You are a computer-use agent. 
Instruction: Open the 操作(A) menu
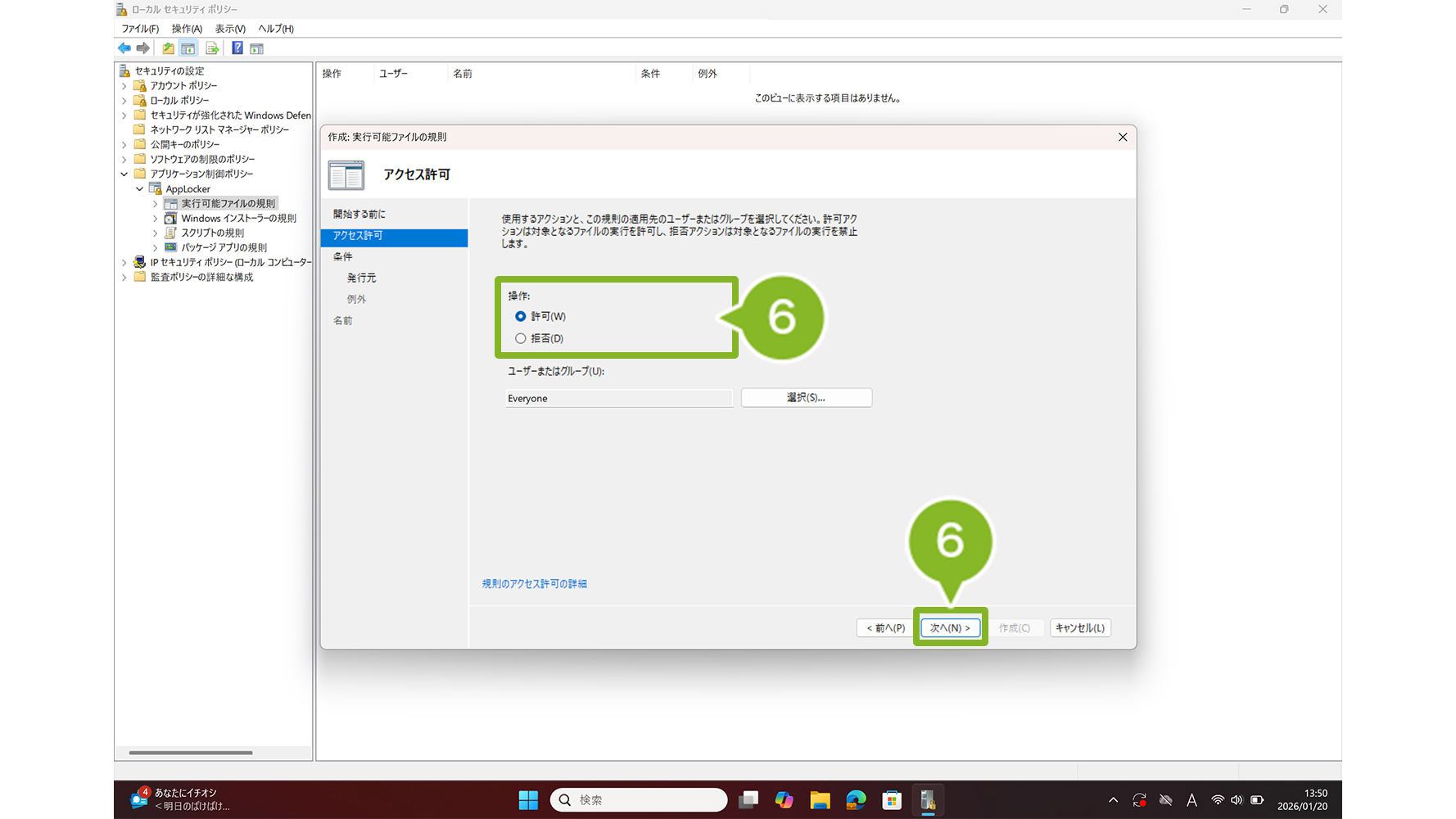click(x=187, y=29)
